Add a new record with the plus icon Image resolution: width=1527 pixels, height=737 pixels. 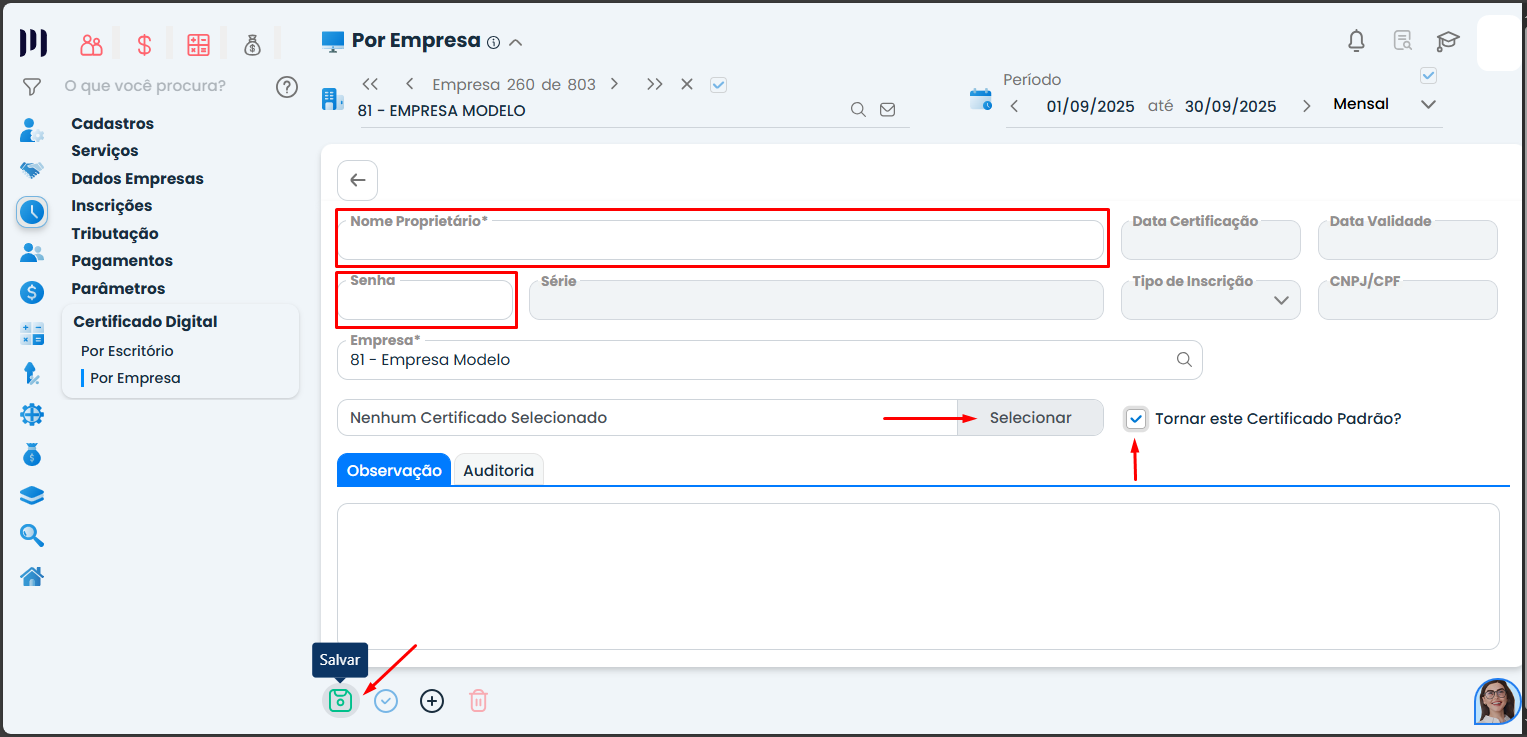432,701
